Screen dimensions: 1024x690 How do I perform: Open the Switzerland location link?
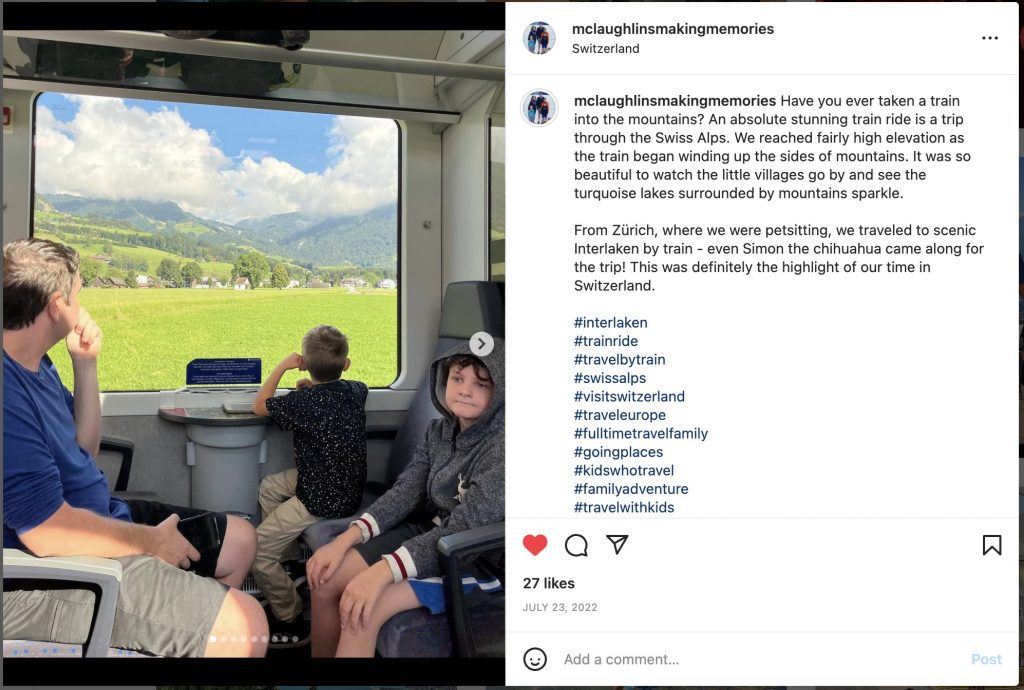[x=605, y=48]
